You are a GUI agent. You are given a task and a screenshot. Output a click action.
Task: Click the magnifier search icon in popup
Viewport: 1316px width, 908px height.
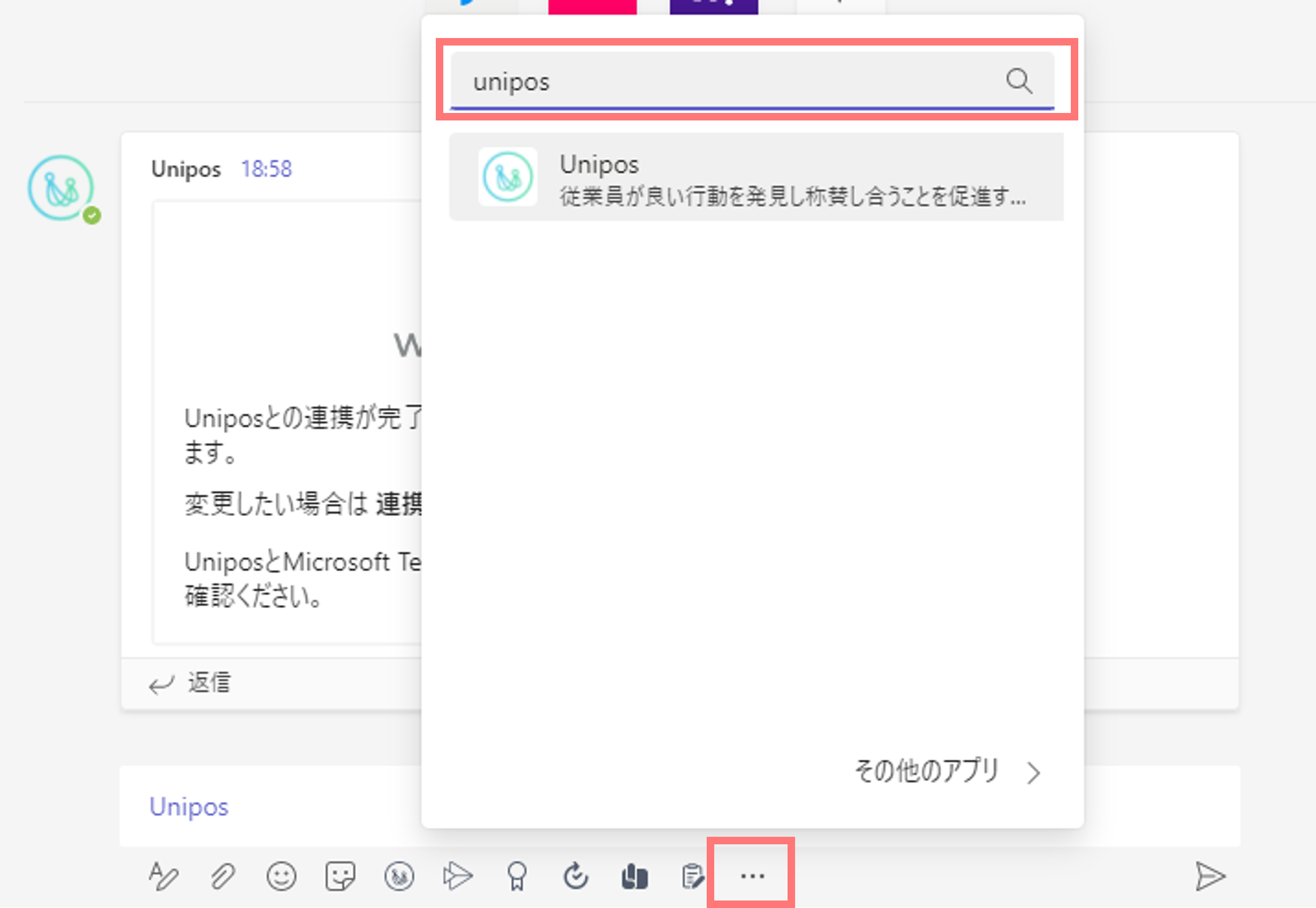[x=1018, y=81]
